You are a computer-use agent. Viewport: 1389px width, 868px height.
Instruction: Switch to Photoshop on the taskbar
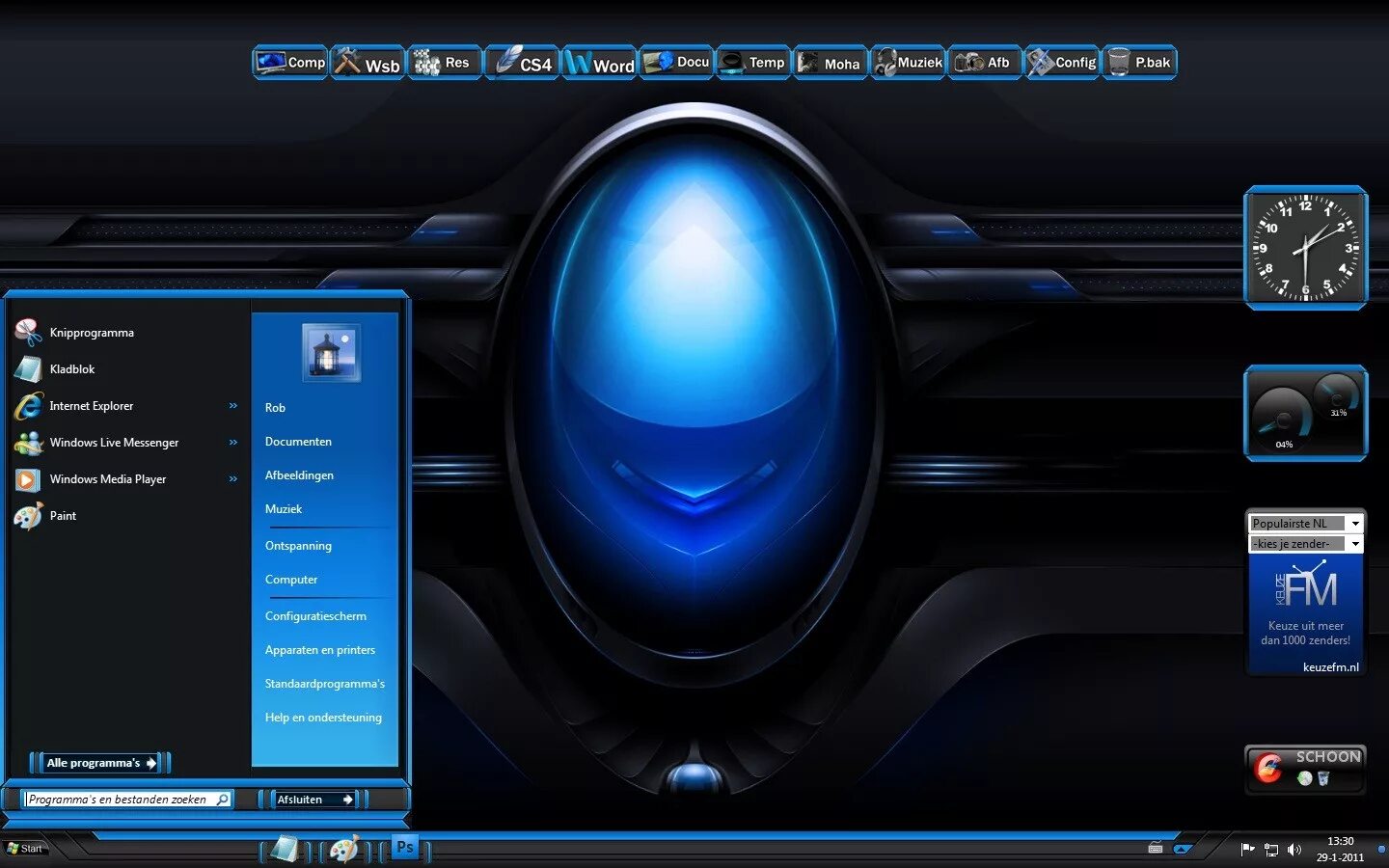[405, 848]
